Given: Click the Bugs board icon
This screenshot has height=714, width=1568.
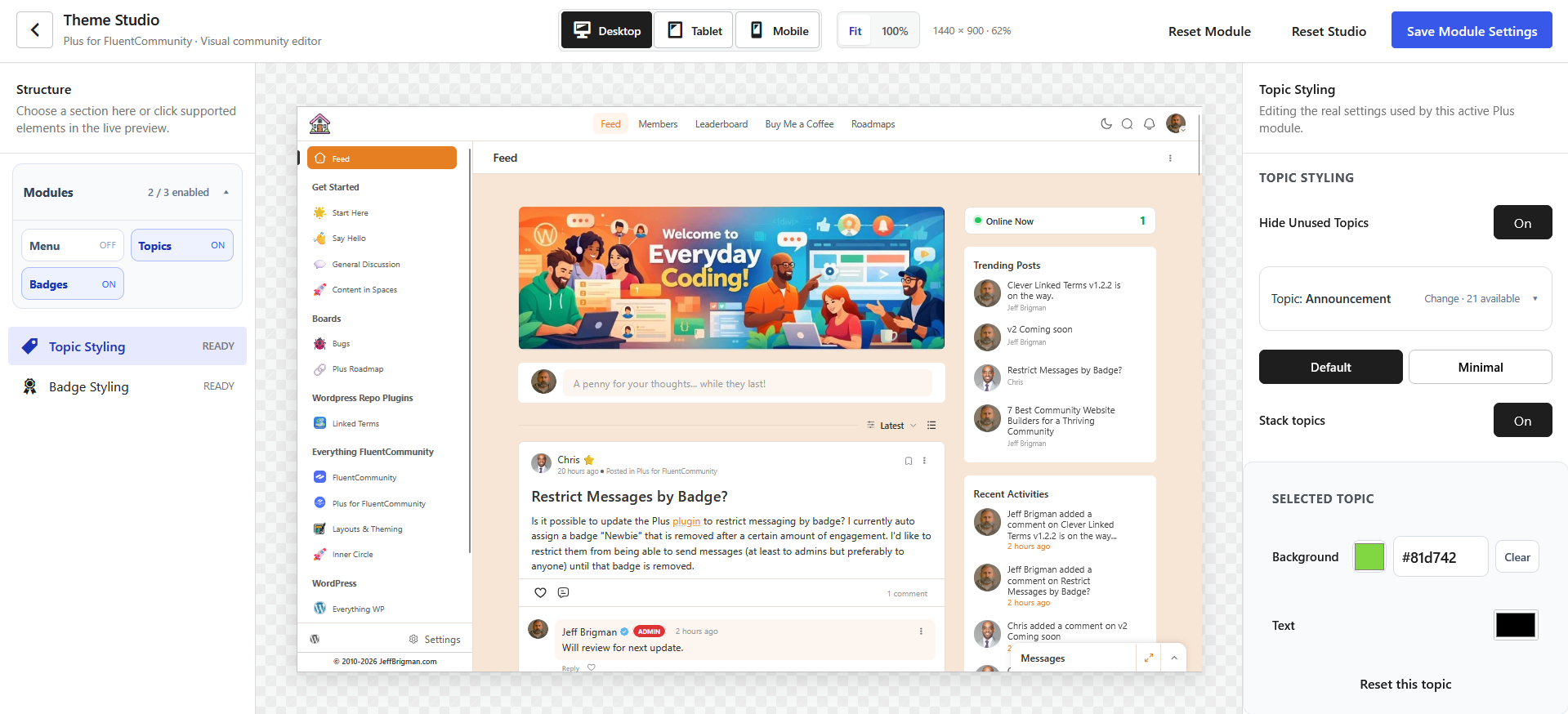Looking at the screenshot, I should pyautogui.click(x=319, y=344).
